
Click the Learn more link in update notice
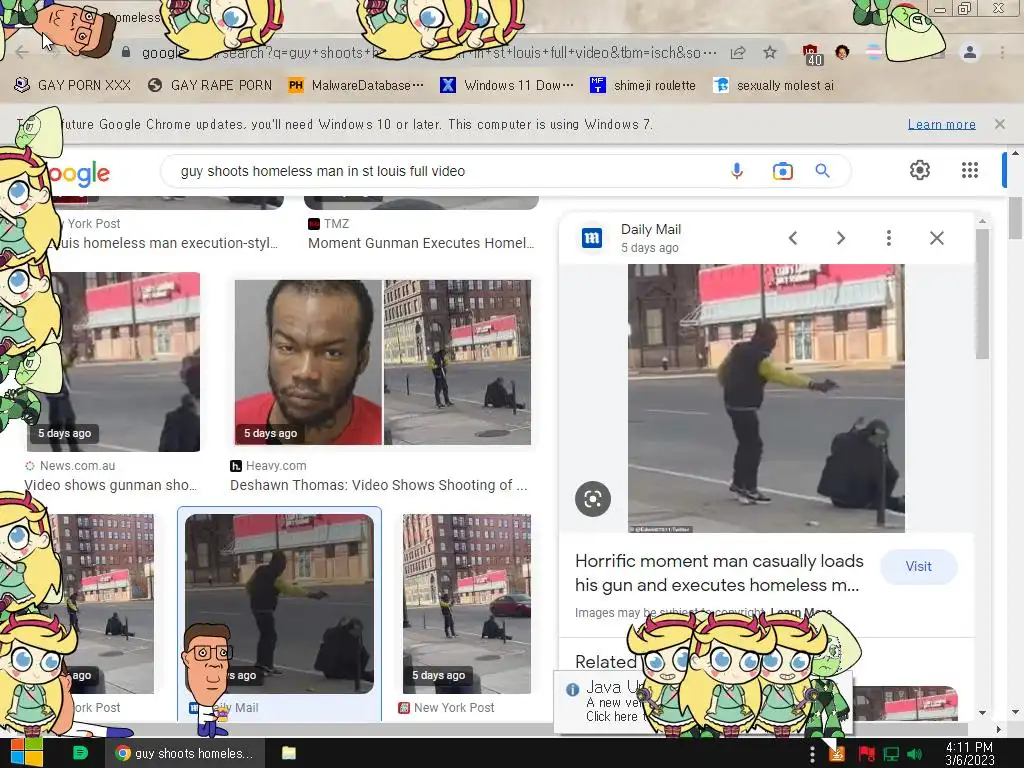(941, 124)
